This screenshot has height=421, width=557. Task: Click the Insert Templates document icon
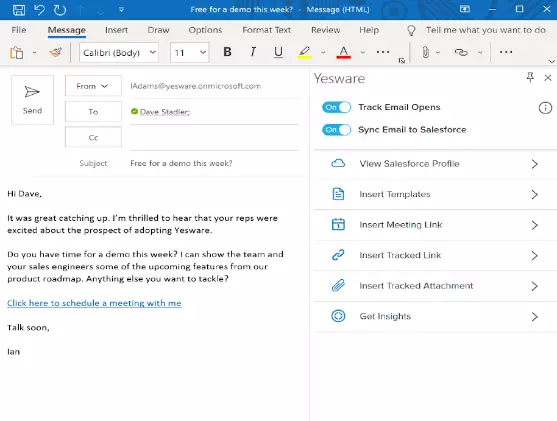point(338,194)
